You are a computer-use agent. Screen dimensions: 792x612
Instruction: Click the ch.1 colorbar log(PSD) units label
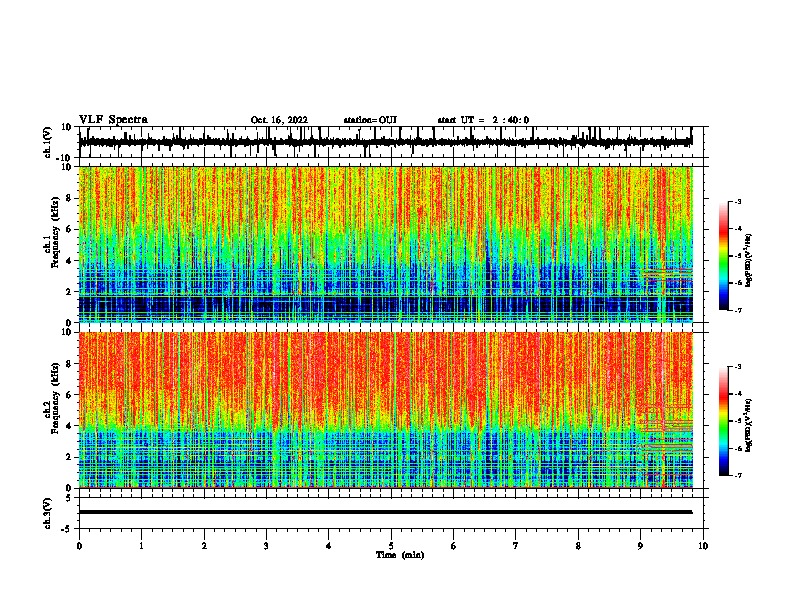pos(749,260)
